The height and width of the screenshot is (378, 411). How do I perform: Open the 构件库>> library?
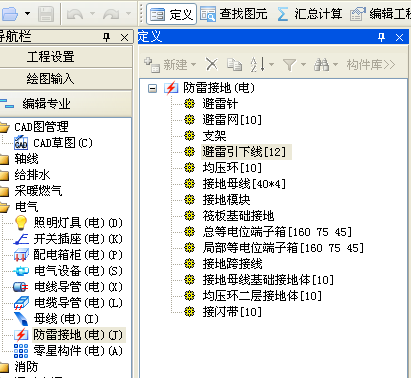tap(371, 65)
